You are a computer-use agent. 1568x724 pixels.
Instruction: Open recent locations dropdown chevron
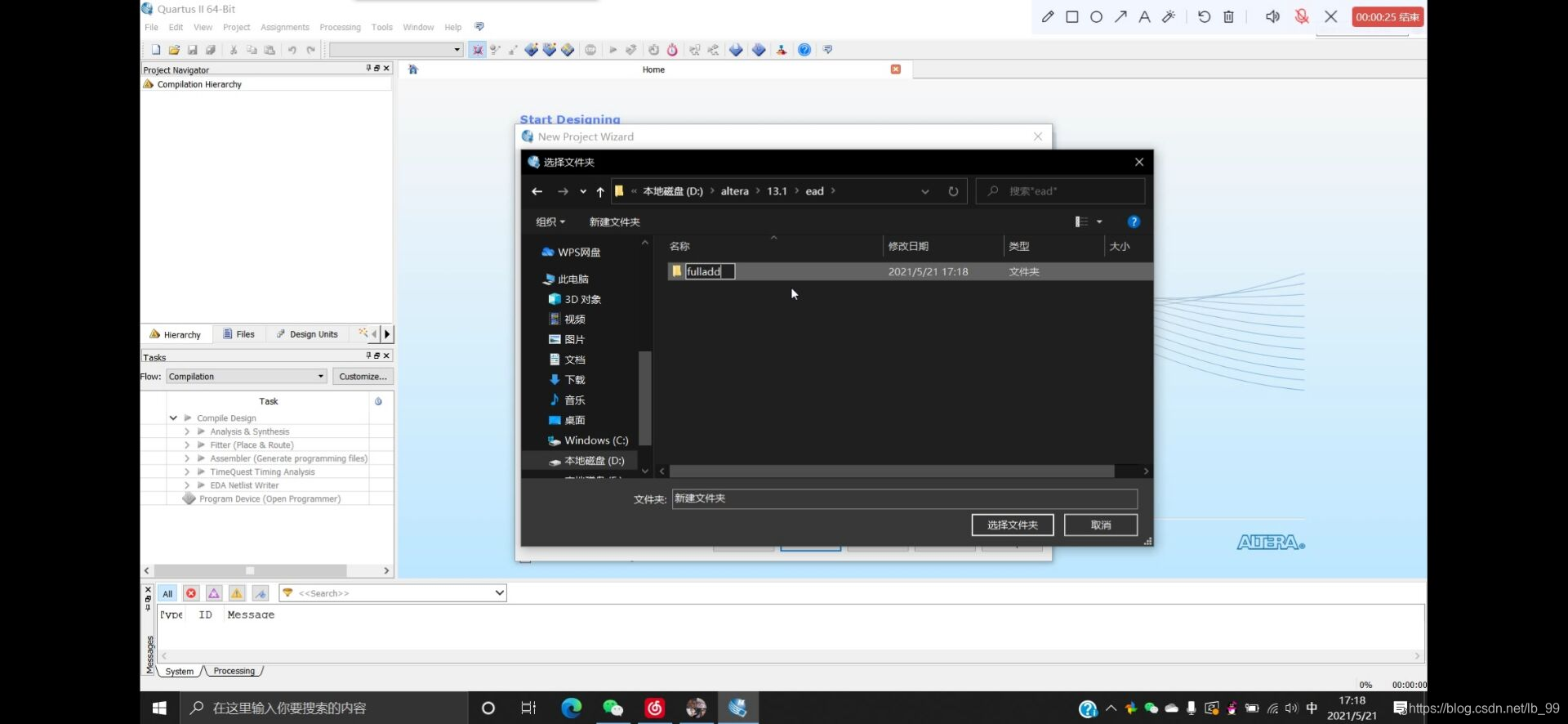(583, 191)
